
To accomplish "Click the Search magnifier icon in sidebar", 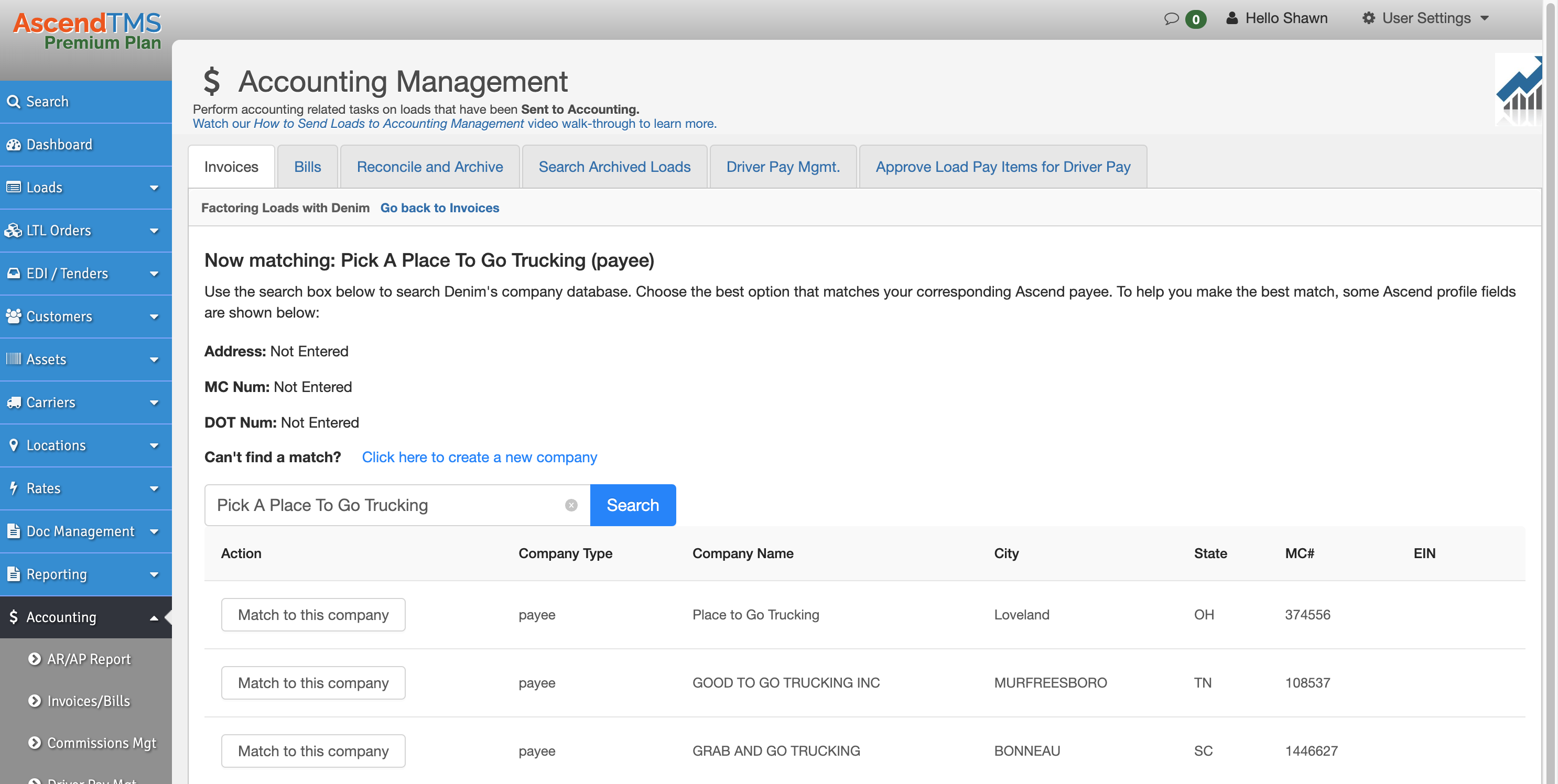I will (13, 102).
